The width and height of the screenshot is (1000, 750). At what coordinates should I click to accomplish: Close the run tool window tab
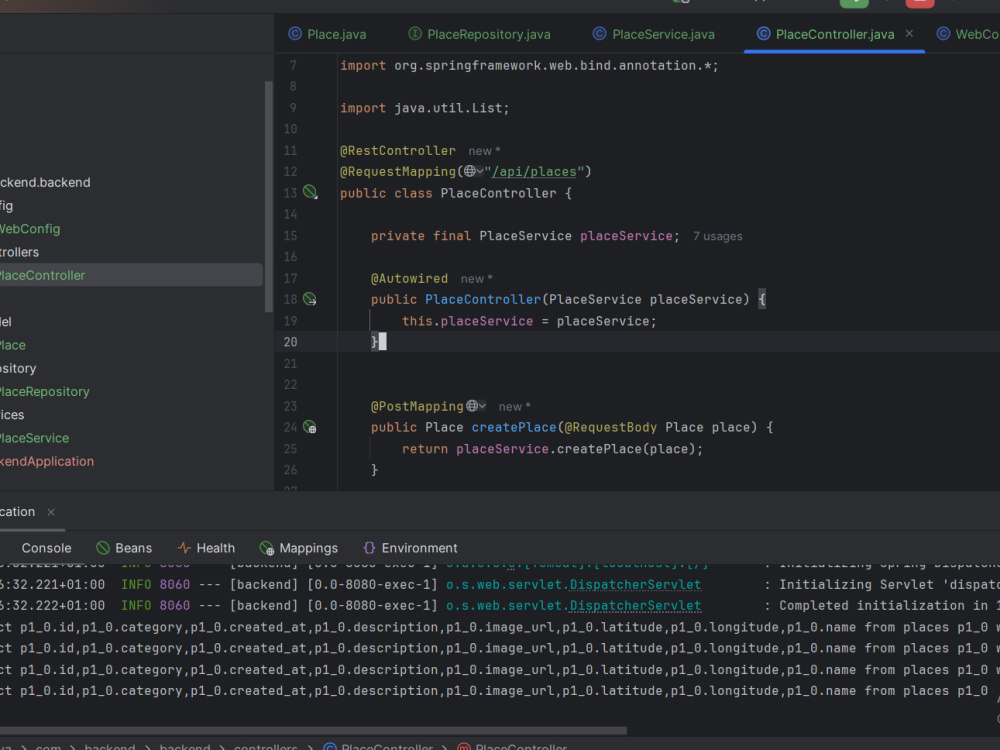(x=51, y=512)
